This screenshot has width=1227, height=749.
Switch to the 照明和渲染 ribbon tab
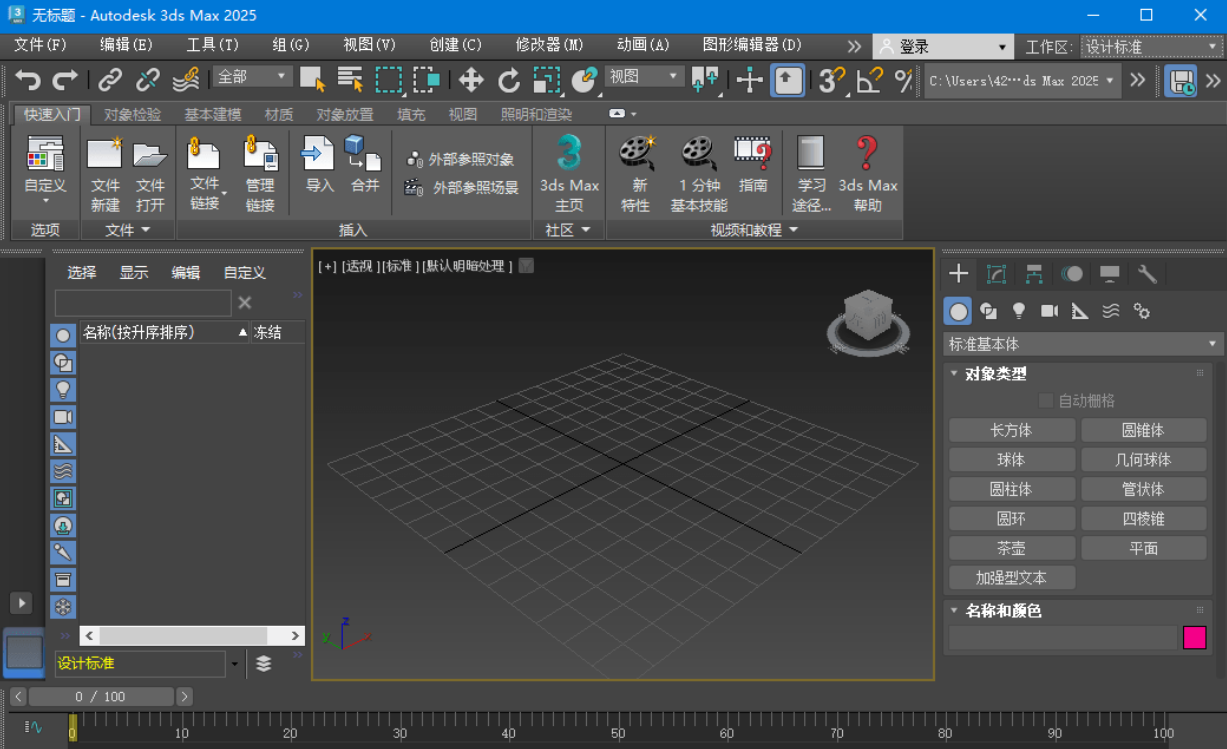pyautogui.click(x=536, y=115)
